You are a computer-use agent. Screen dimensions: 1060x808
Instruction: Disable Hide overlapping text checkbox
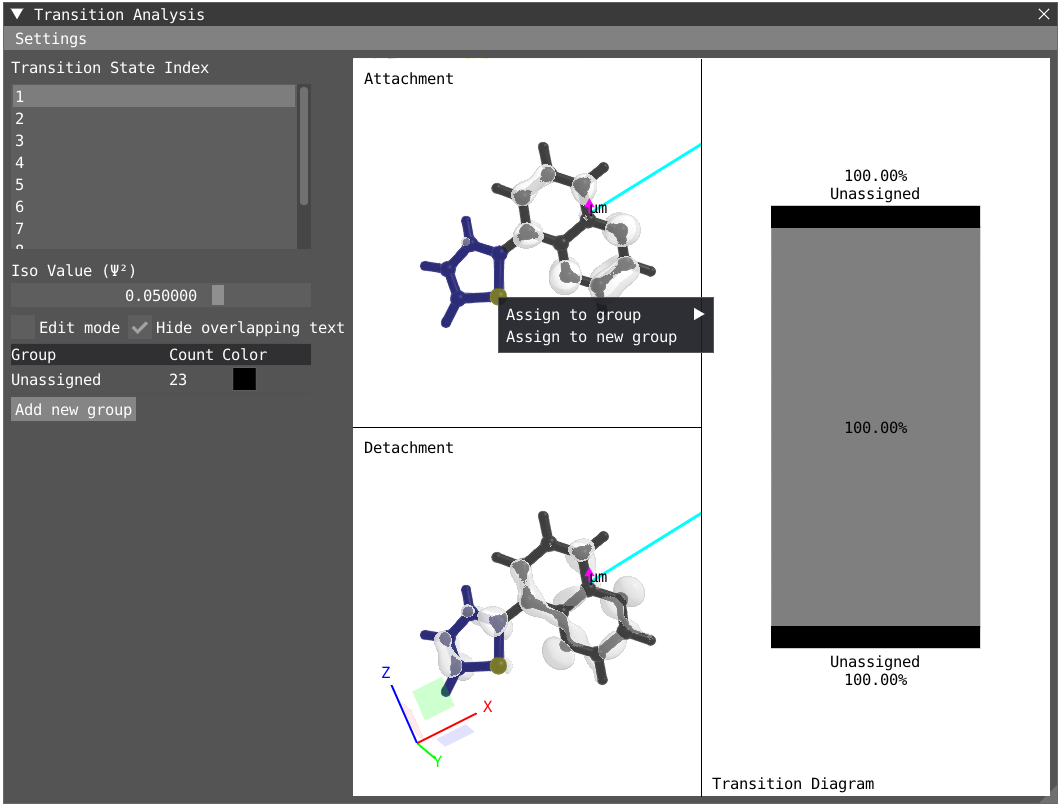coord(140,327)
